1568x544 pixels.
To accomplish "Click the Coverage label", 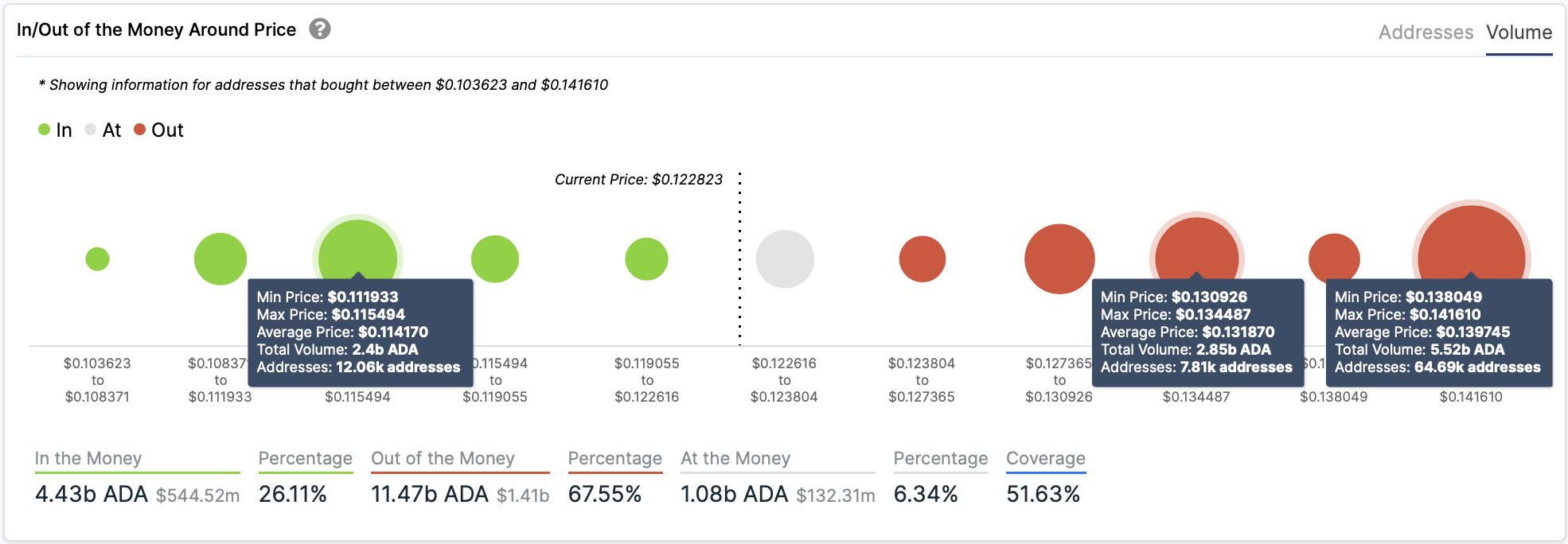I will point(1046,459).
